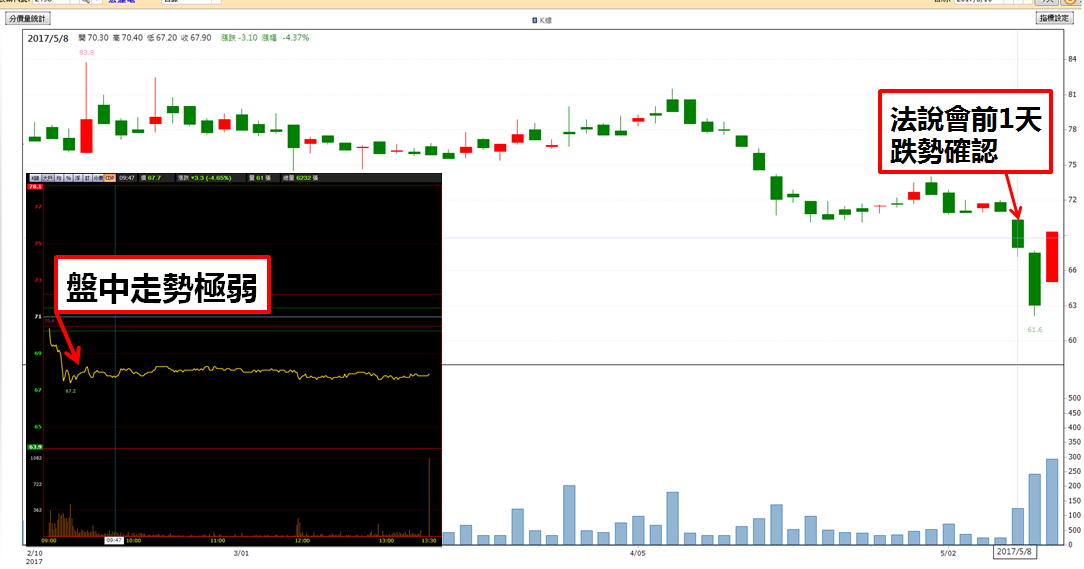Click the 3/01 date label on the axis
The height and width of the screenshot is (569, 1084).
pyautogui.click(x=241, y=554)
